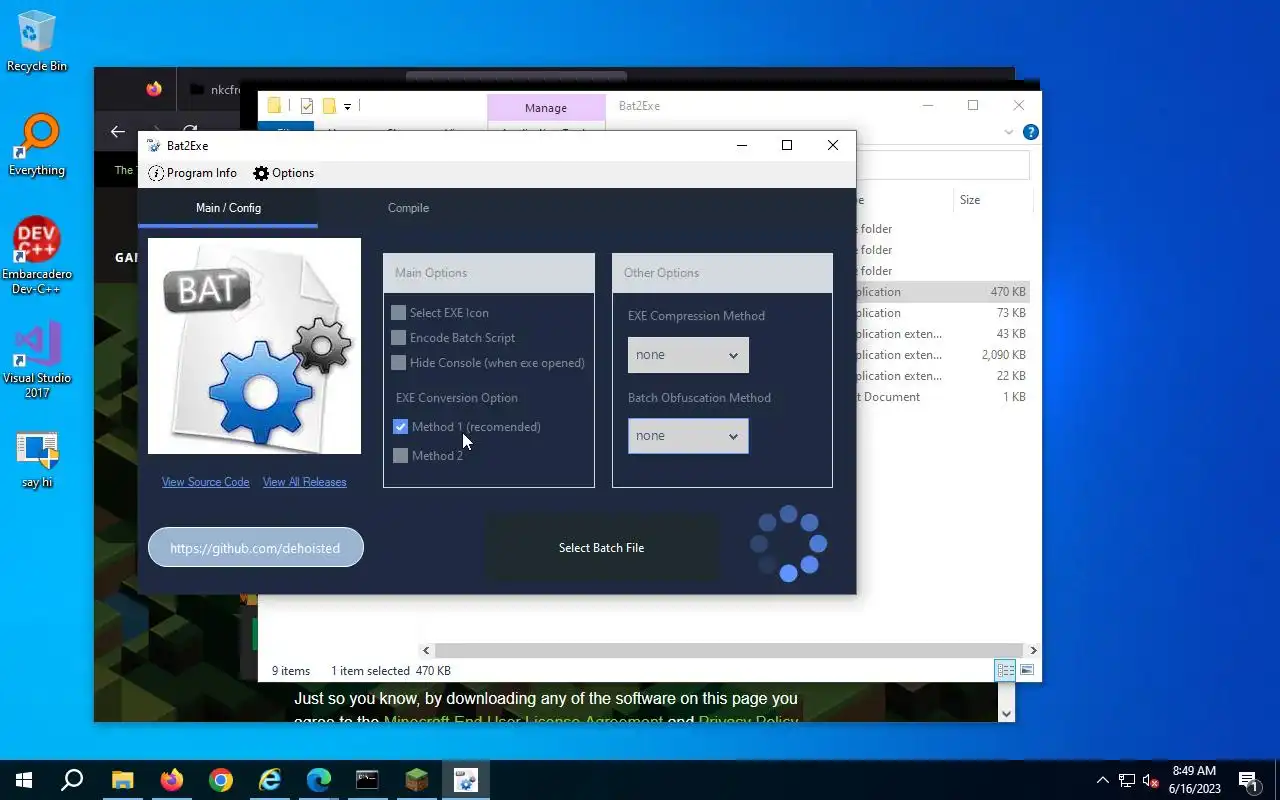
Task: Click the github.com/dehoisted URL button
Action: pyautogui.click(x=255, y=548)
